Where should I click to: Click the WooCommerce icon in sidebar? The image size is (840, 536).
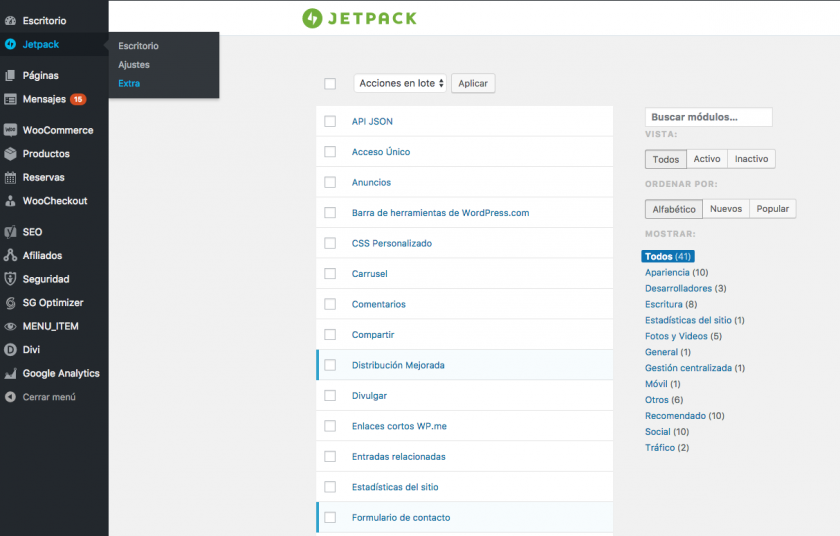[10, 130]
